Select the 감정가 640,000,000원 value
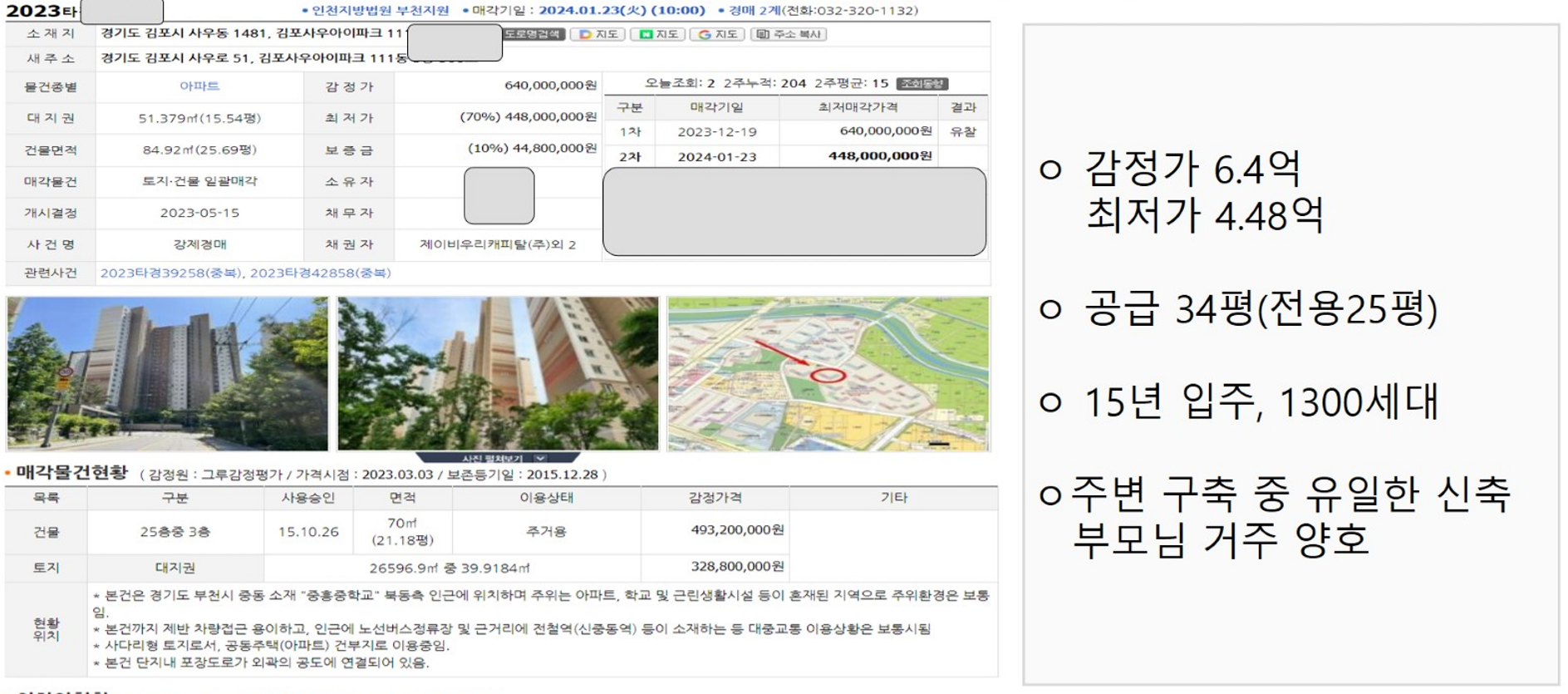This screenshot has width=1568, height=694. tap(551, 86)
